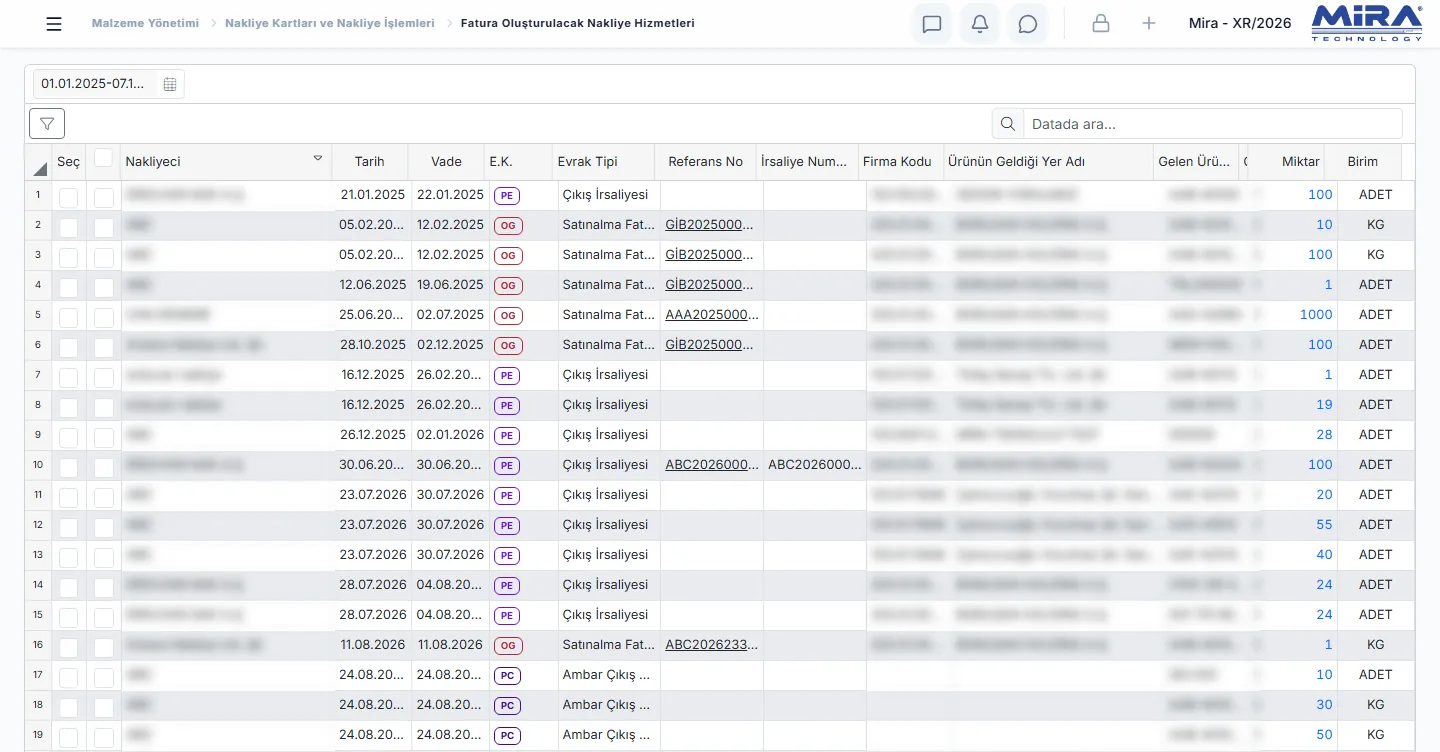This screenshot has width=1440, height=752.
Task: Focus the Datada ara search field
Action: click(x=1212, y=124)
